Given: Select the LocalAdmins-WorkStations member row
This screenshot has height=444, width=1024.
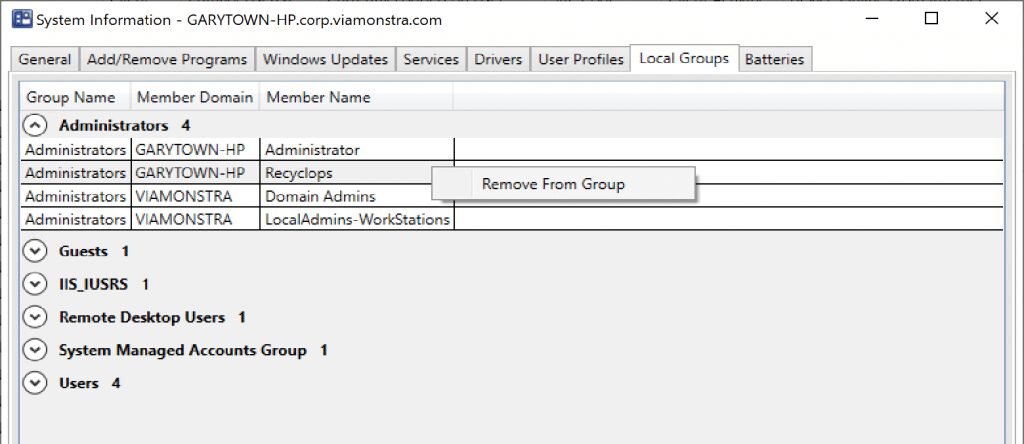Looking at the screenshot, I should [x=357, y=219].
